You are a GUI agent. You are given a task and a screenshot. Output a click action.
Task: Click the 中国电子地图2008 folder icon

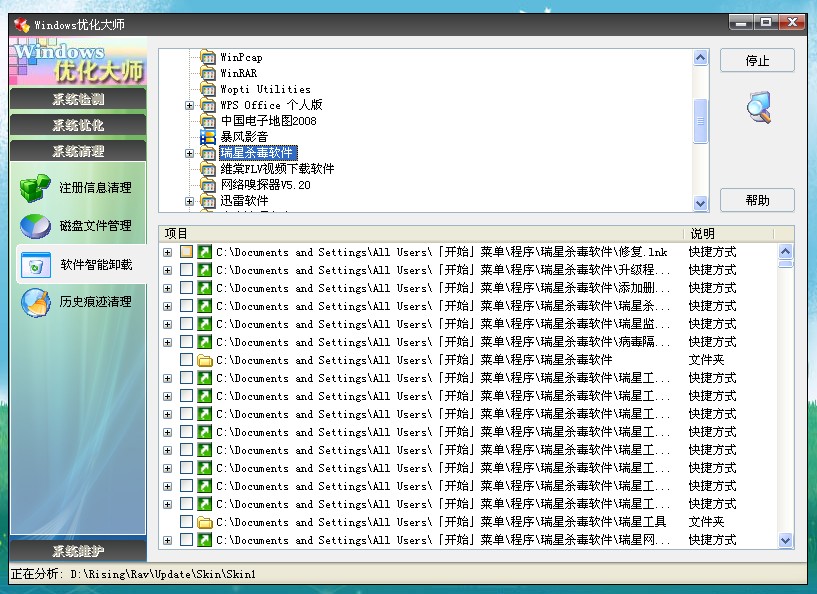[x=208, y=121]
